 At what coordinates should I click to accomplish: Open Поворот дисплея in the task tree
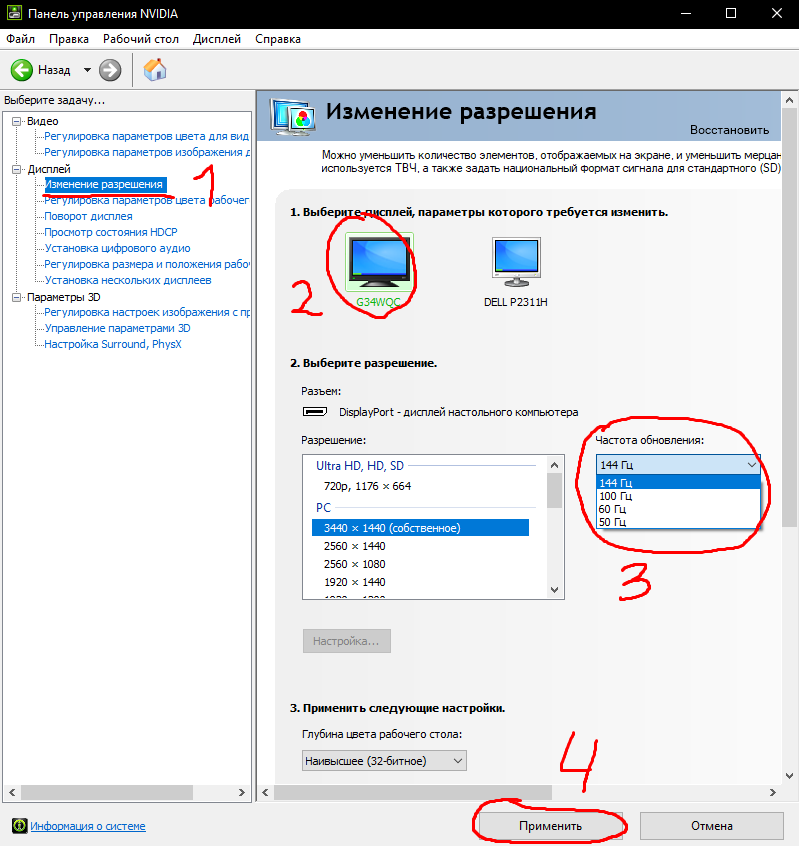pos(88,216)
